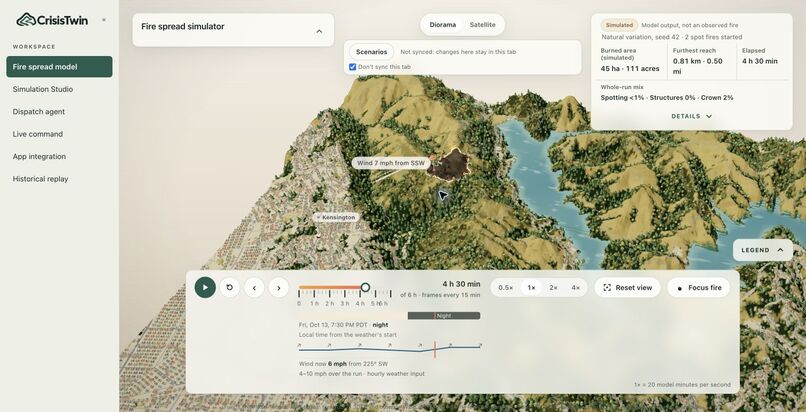Toggle the Don't sync this tab checkbox
806x412 pixels.
tap(353, 67)
